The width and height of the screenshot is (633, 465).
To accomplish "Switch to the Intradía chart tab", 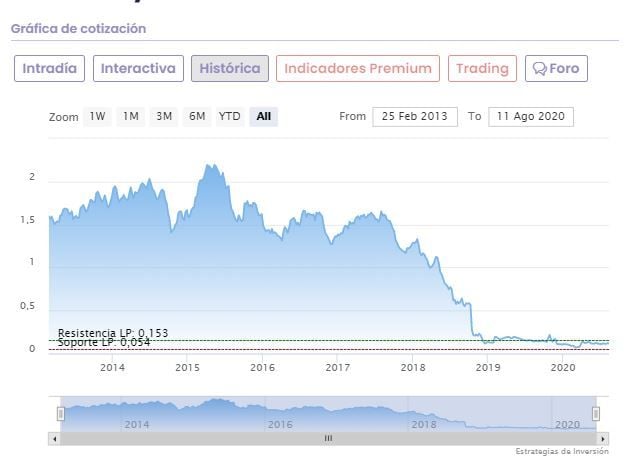I will [x=49, y=69].
